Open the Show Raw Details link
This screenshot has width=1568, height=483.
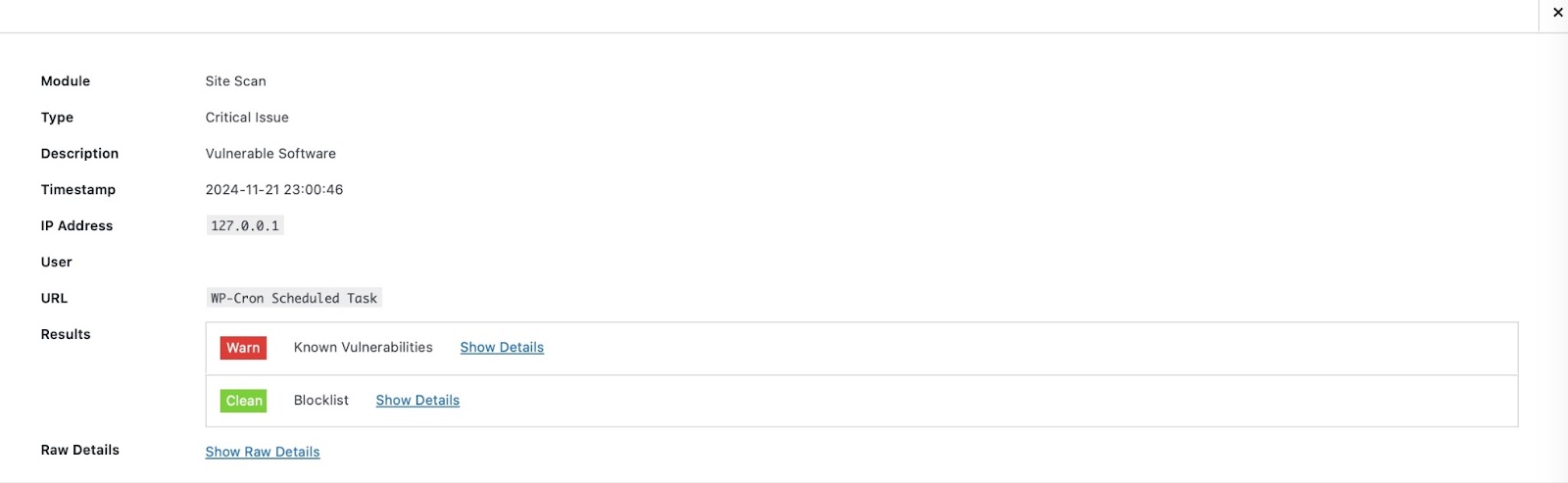tap(263, 452)
